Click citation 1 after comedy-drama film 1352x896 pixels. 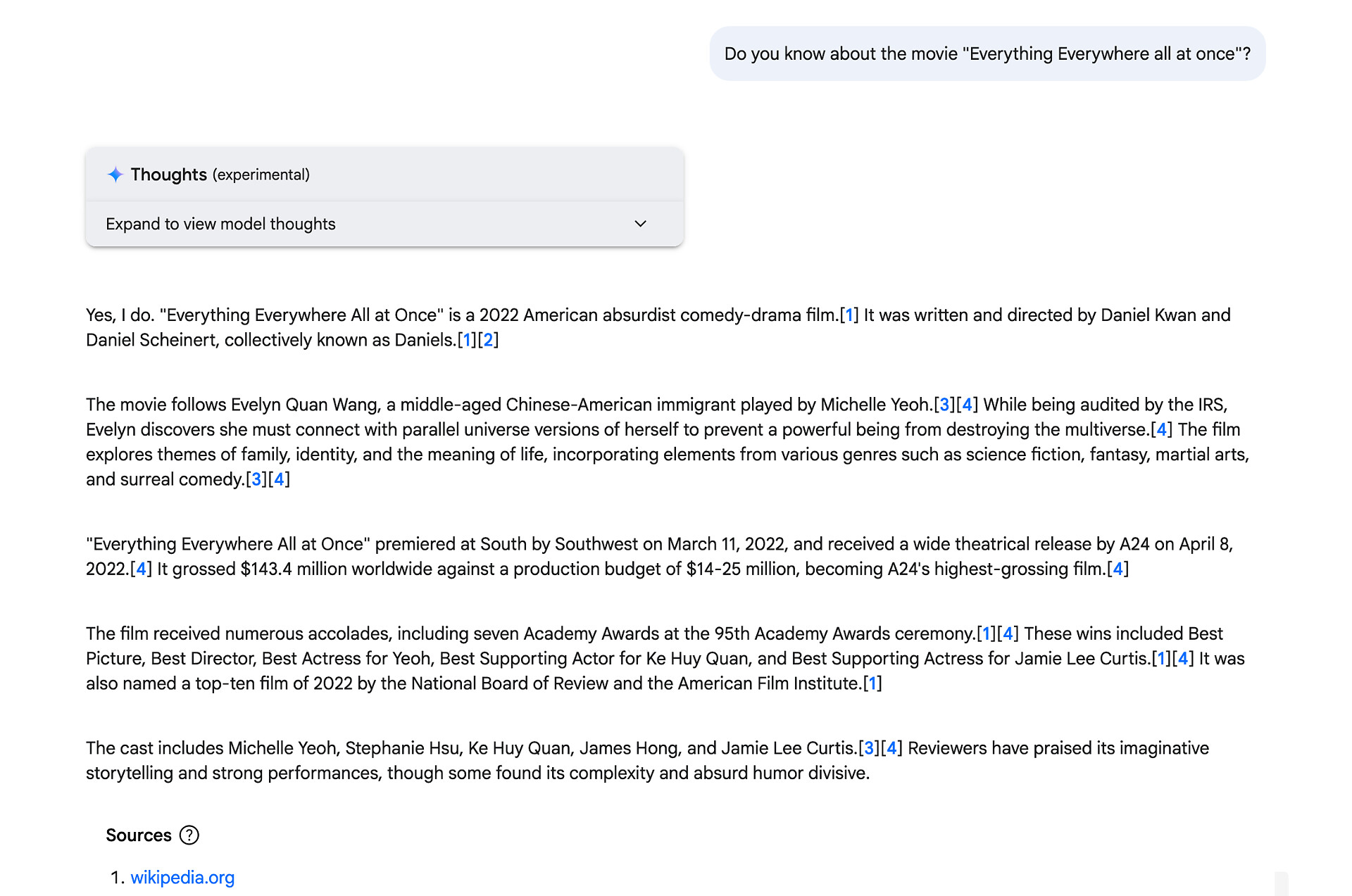[x=849, y=315]
